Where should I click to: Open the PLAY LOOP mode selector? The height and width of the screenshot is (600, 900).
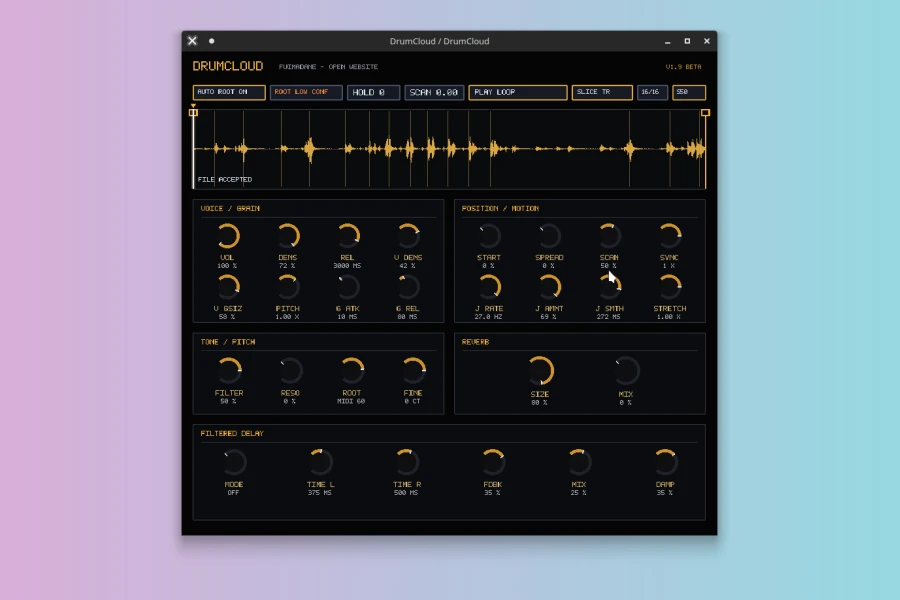(x=518, y=92)
